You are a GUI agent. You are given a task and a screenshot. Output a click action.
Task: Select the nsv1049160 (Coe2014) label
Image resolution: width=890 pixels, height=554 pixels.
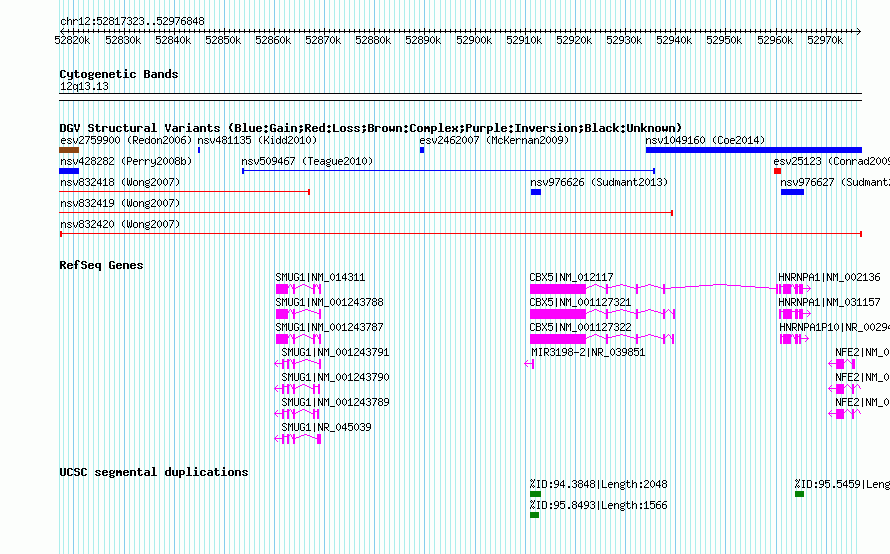(705, 140)
